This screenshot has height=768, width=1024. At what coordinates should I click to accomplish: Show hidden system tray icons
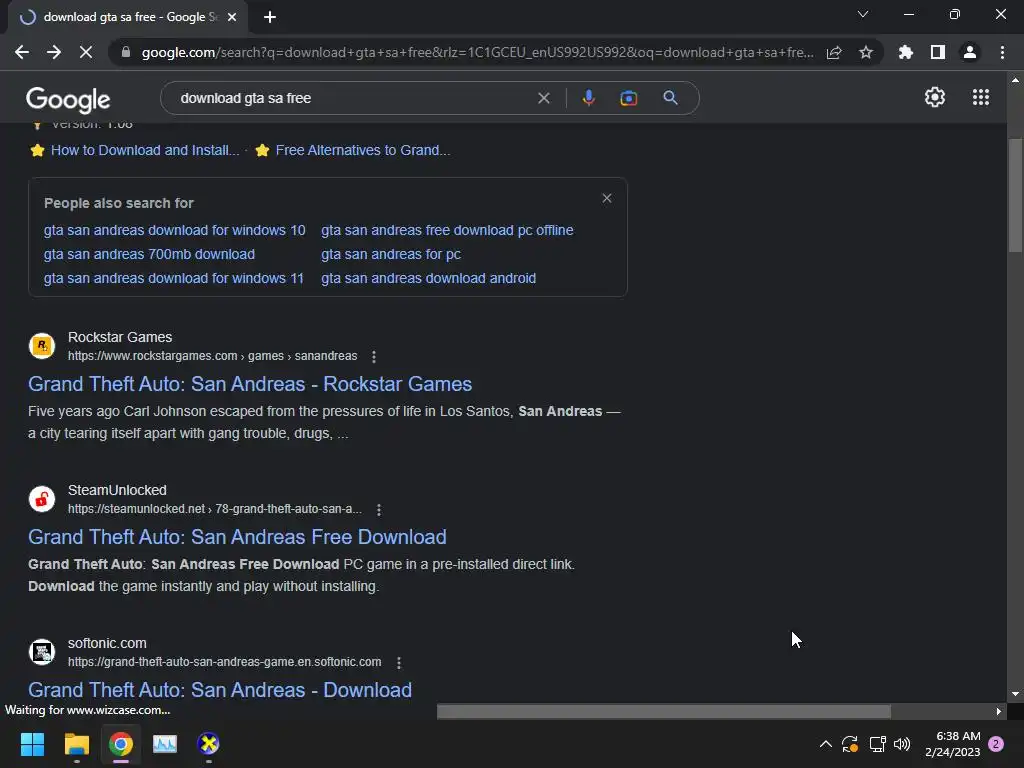(825, 744)
